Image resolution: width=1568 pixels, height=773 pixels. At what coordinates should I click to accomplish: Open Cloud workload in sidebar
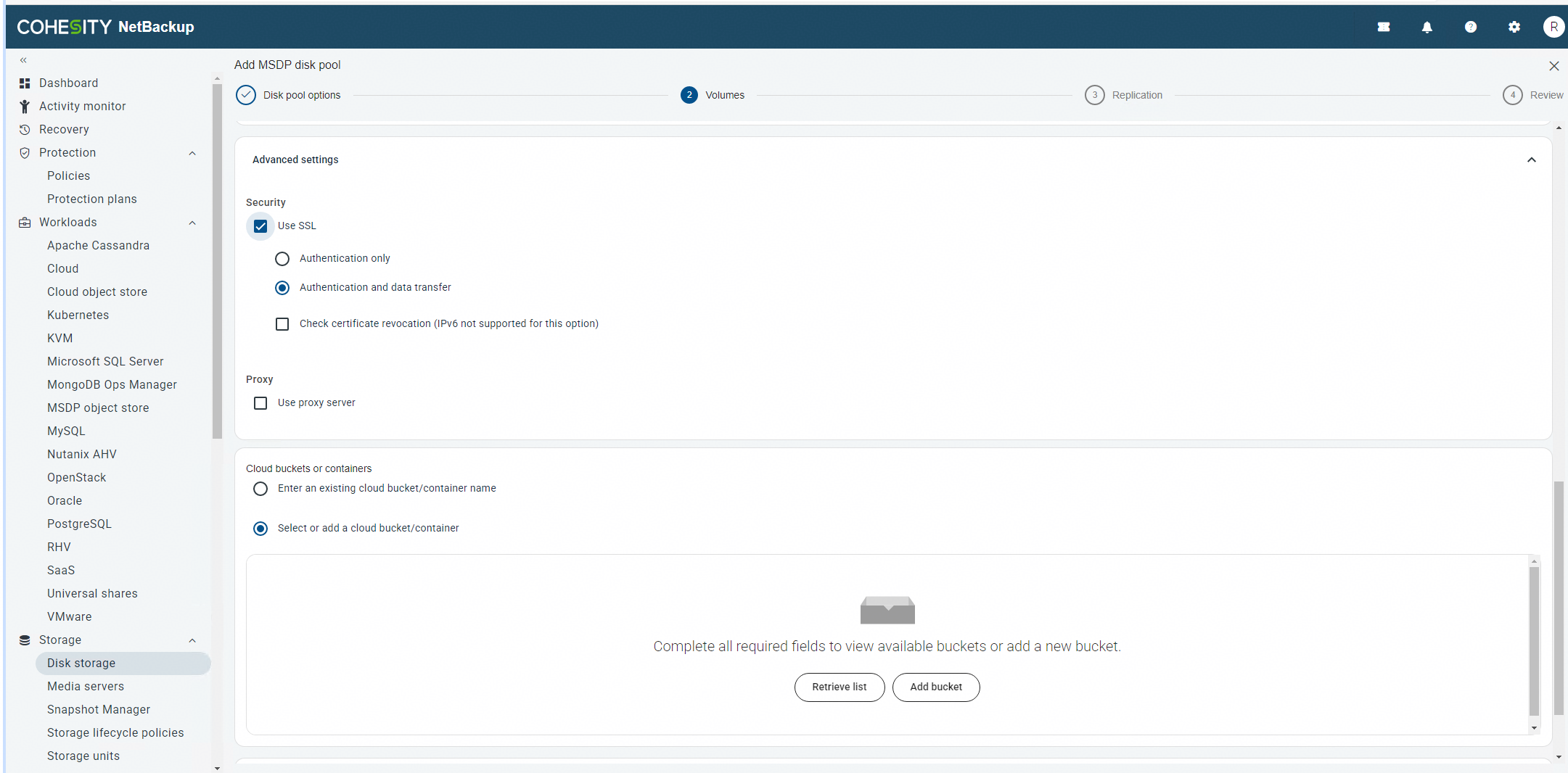click(63, 269)
